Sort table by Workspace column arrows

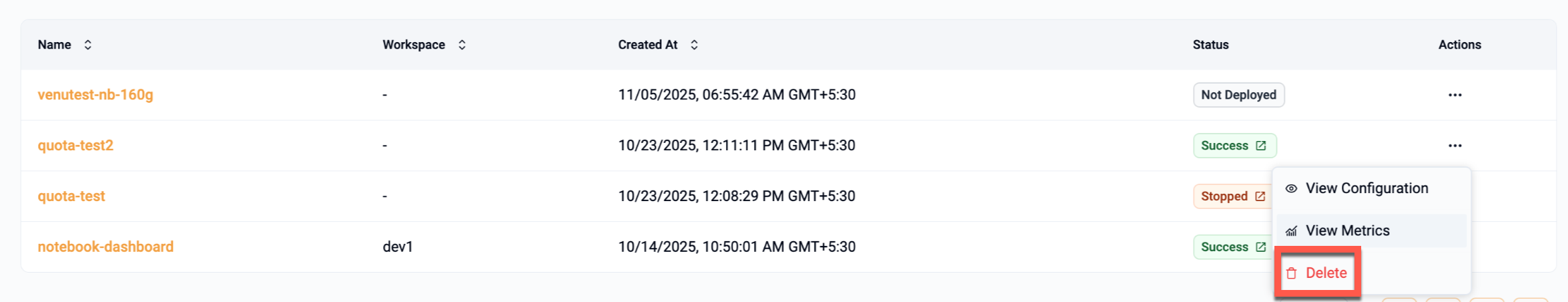pyautogui.click(x=462, y=45)
